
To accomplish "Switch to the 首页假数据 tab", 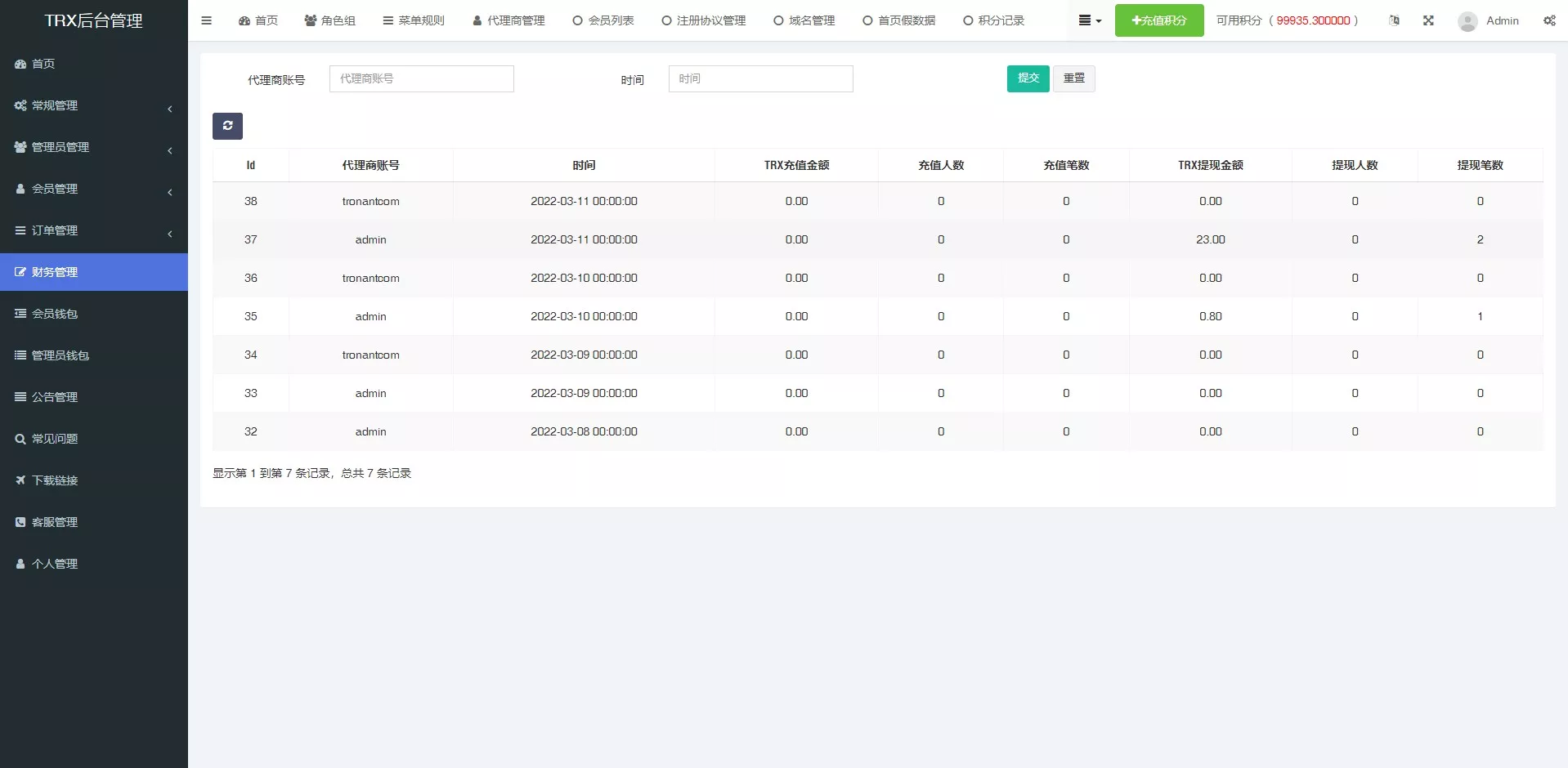I will 899,20.
